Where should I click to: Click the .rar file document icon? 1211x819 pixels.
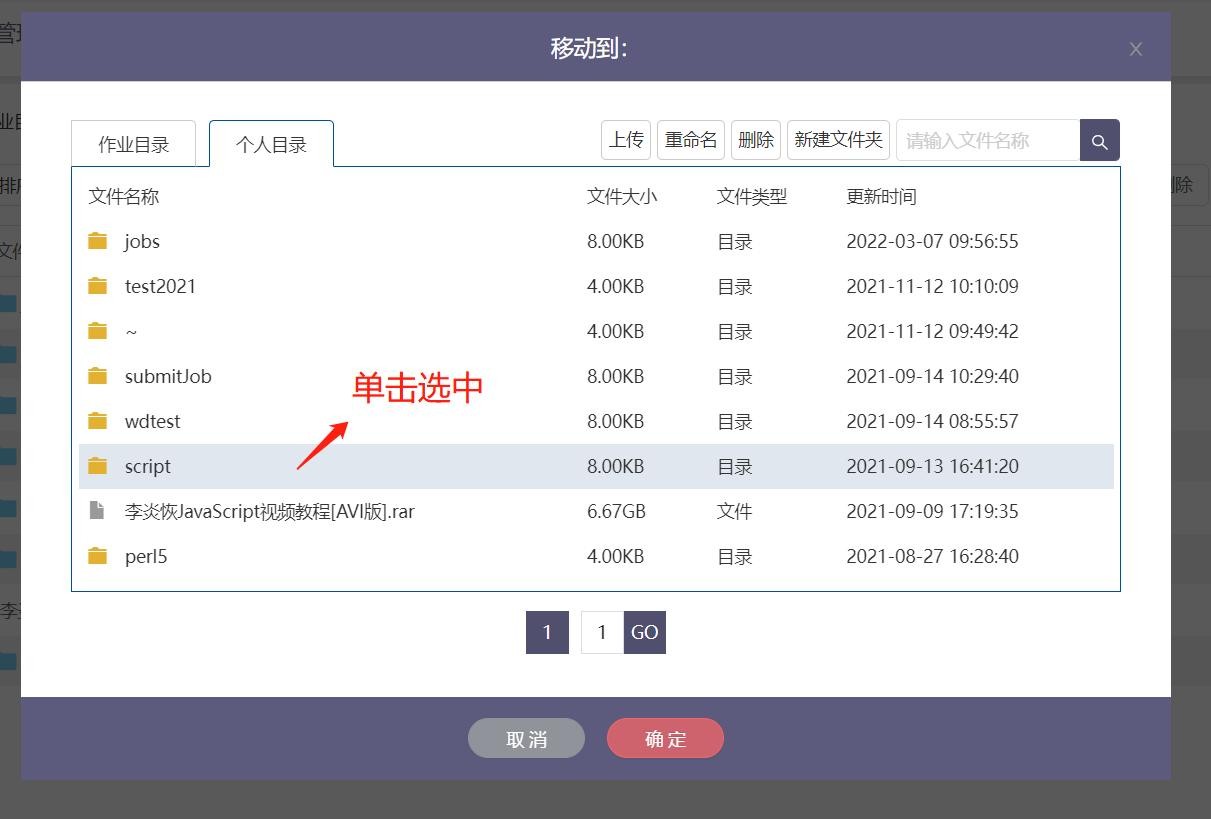coord(97,511)
